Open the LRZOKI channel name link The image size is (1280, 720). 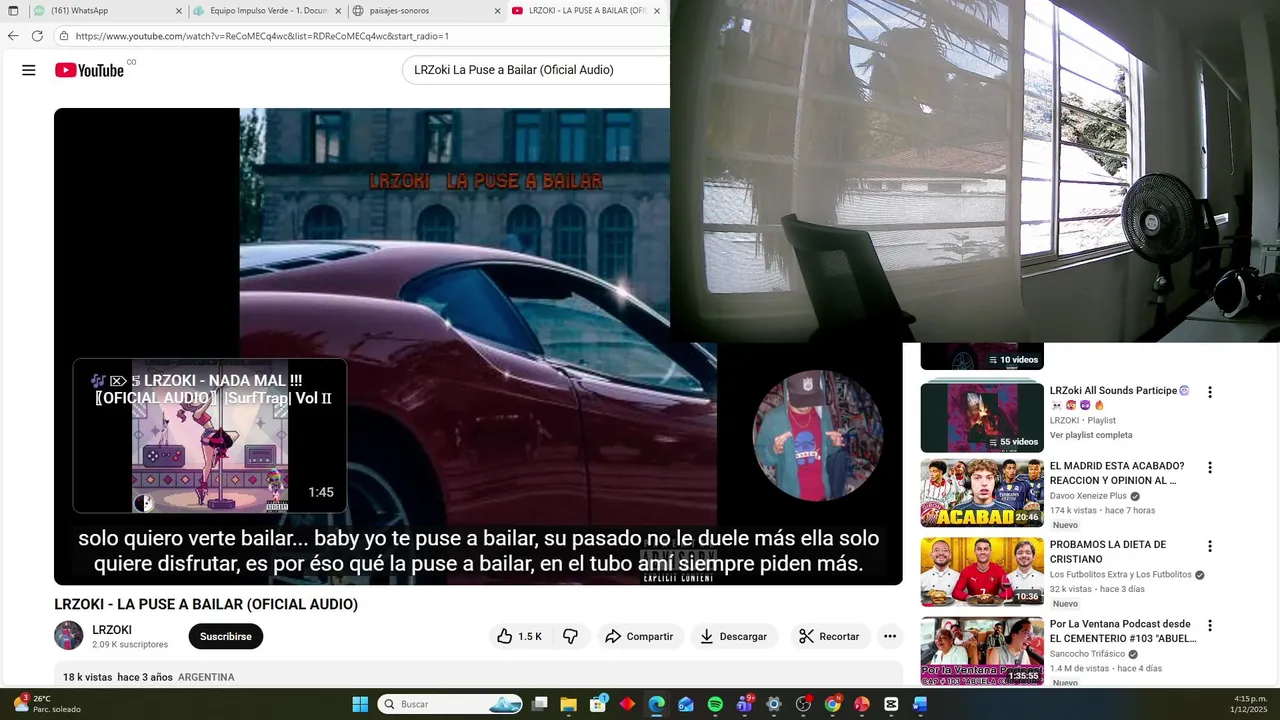point(112,630)
